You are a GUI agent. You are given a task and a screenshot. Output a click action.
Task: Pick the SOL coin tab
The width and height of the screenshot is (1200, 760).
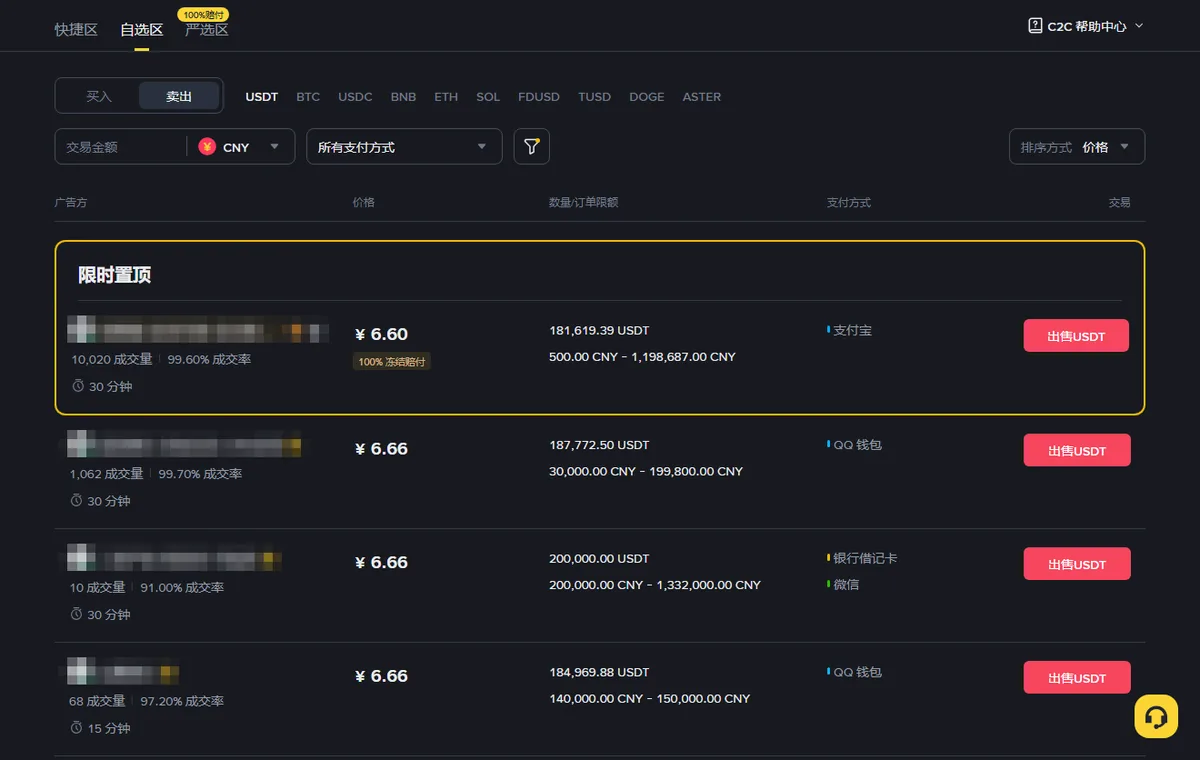[488, 97]
